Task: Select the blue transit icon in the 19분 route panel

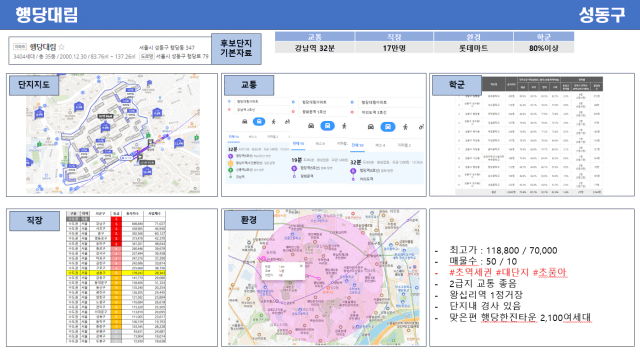Action: 327,126
